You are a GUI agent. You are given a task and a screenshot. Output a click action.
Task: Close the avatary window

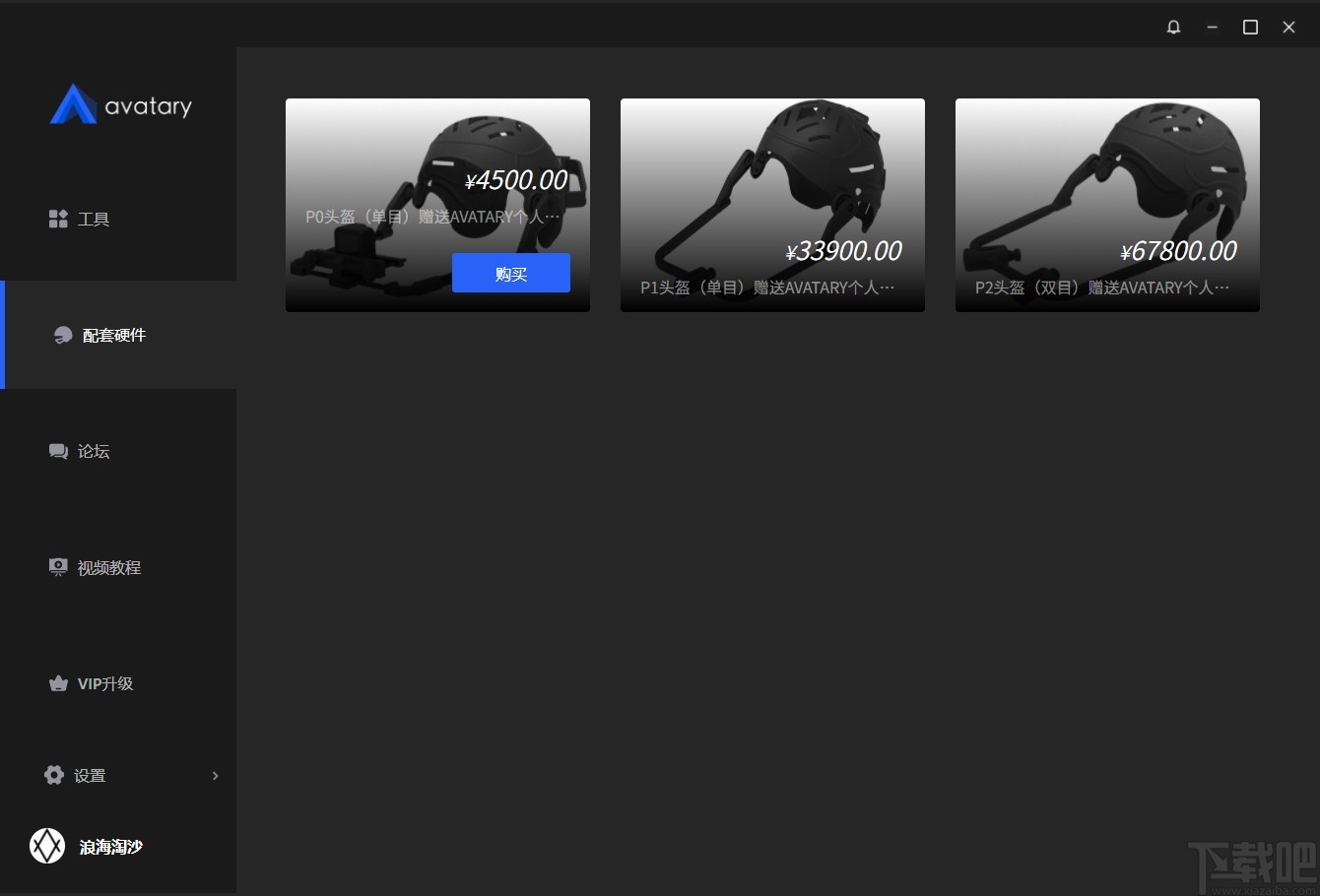coord(1288,28)
